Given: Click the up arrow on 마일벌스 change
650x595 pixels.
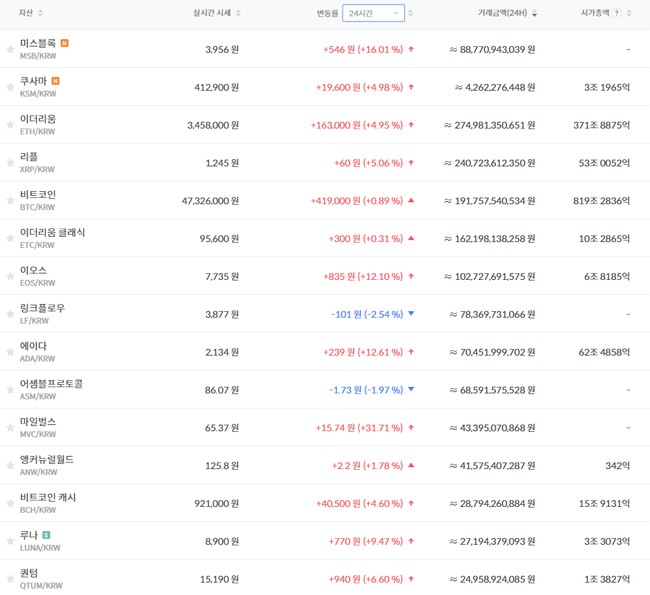Looking at the screenshot, I should pyautogui.click(x=411, y=427).
